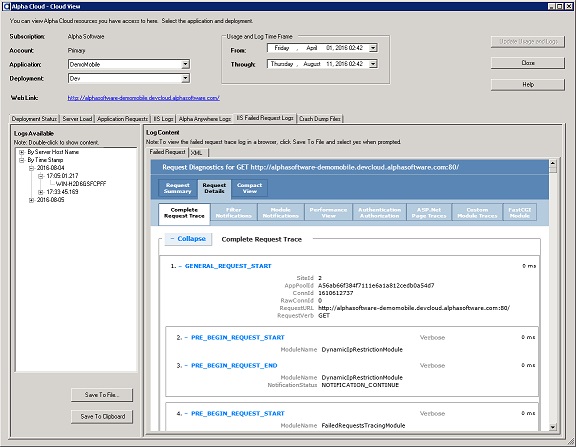Select the WIN-H2D6GSFCPFF tree item
The height and width of the screenshot is (447, 576).
(81, 184)
